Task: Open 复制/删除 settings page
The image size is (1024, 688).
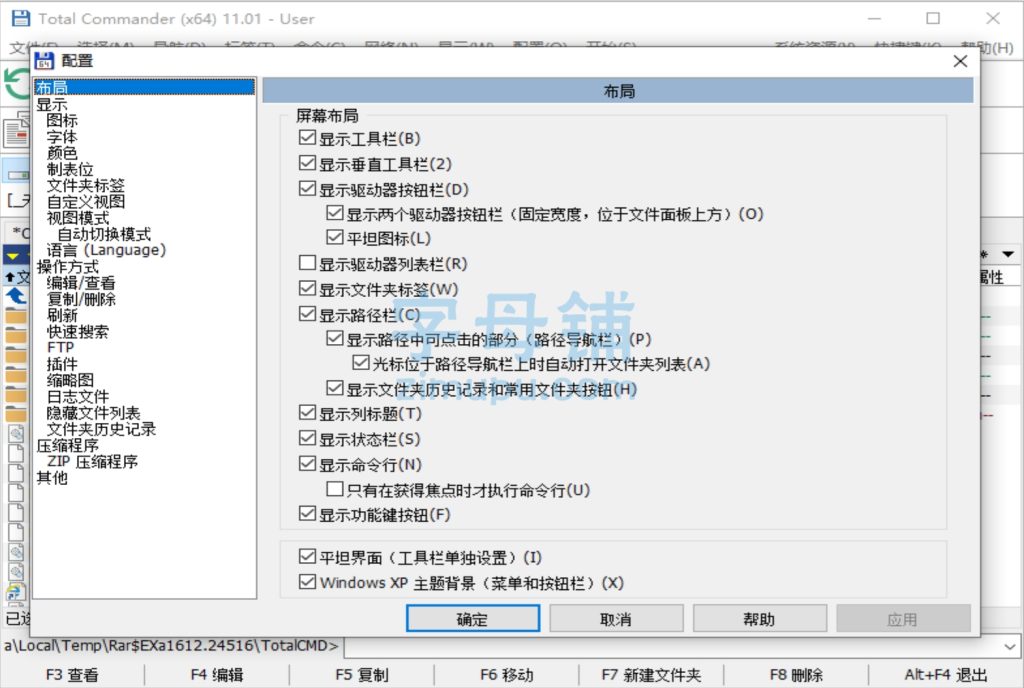Action: pyautogui.click(x=81, y=299)
